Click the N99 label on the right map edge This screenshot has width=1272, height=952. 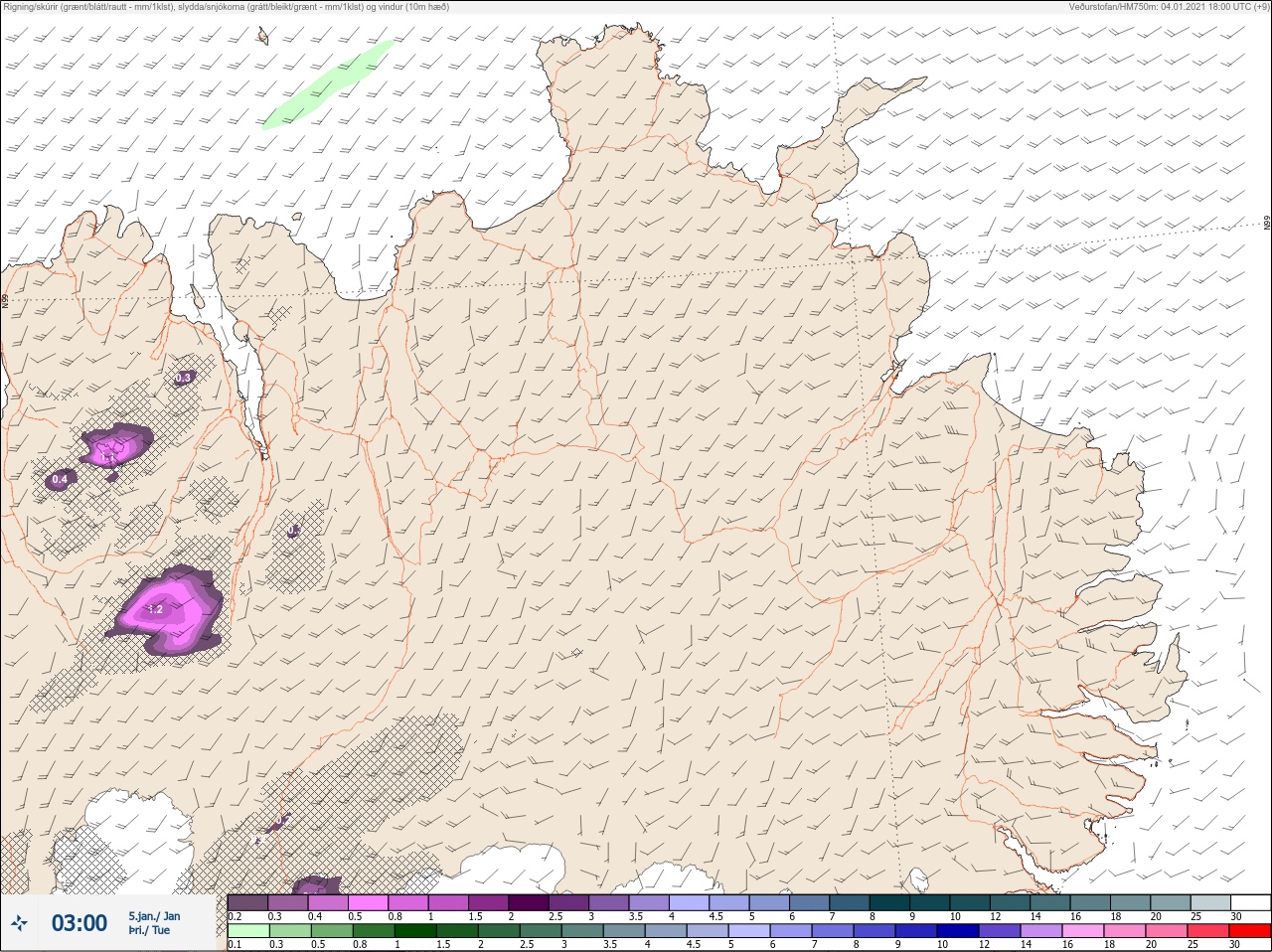1267,224
